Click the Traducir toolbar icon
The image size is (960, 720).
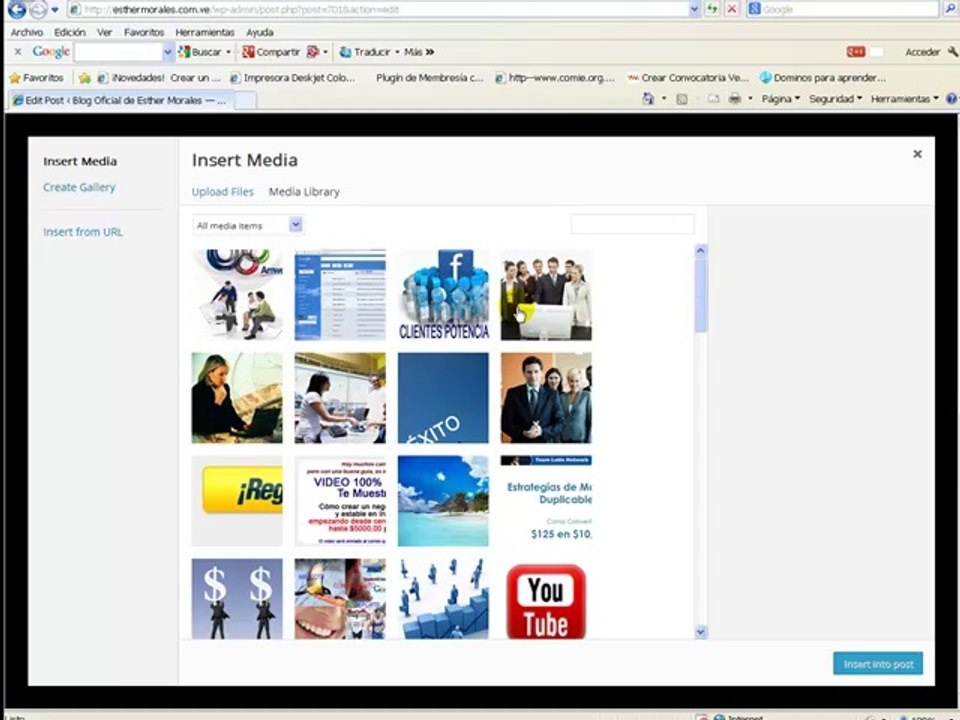345,52
